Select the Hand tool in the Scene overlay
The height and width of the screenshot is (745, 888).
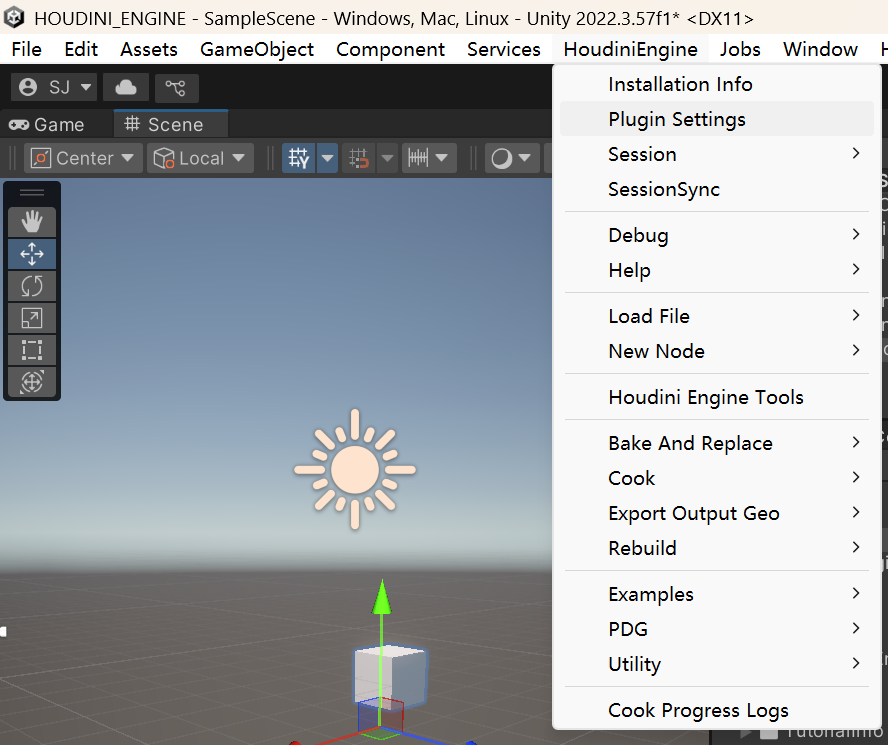[31, 221]
